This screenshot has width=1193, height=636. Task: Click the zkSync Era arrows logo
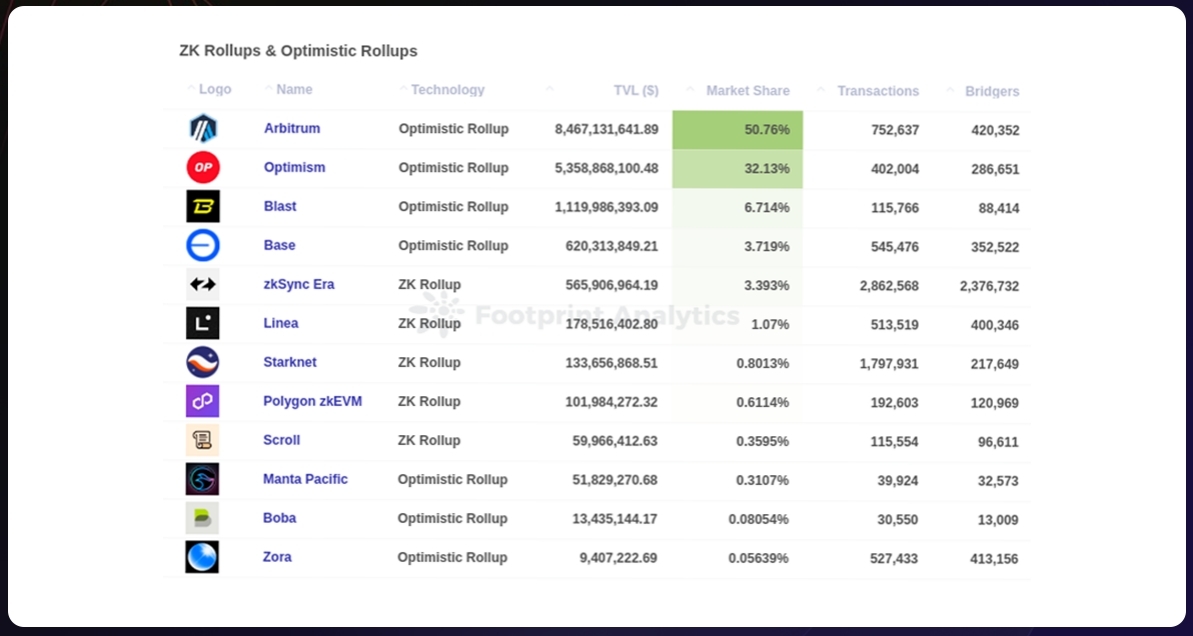tap(203, 284)
